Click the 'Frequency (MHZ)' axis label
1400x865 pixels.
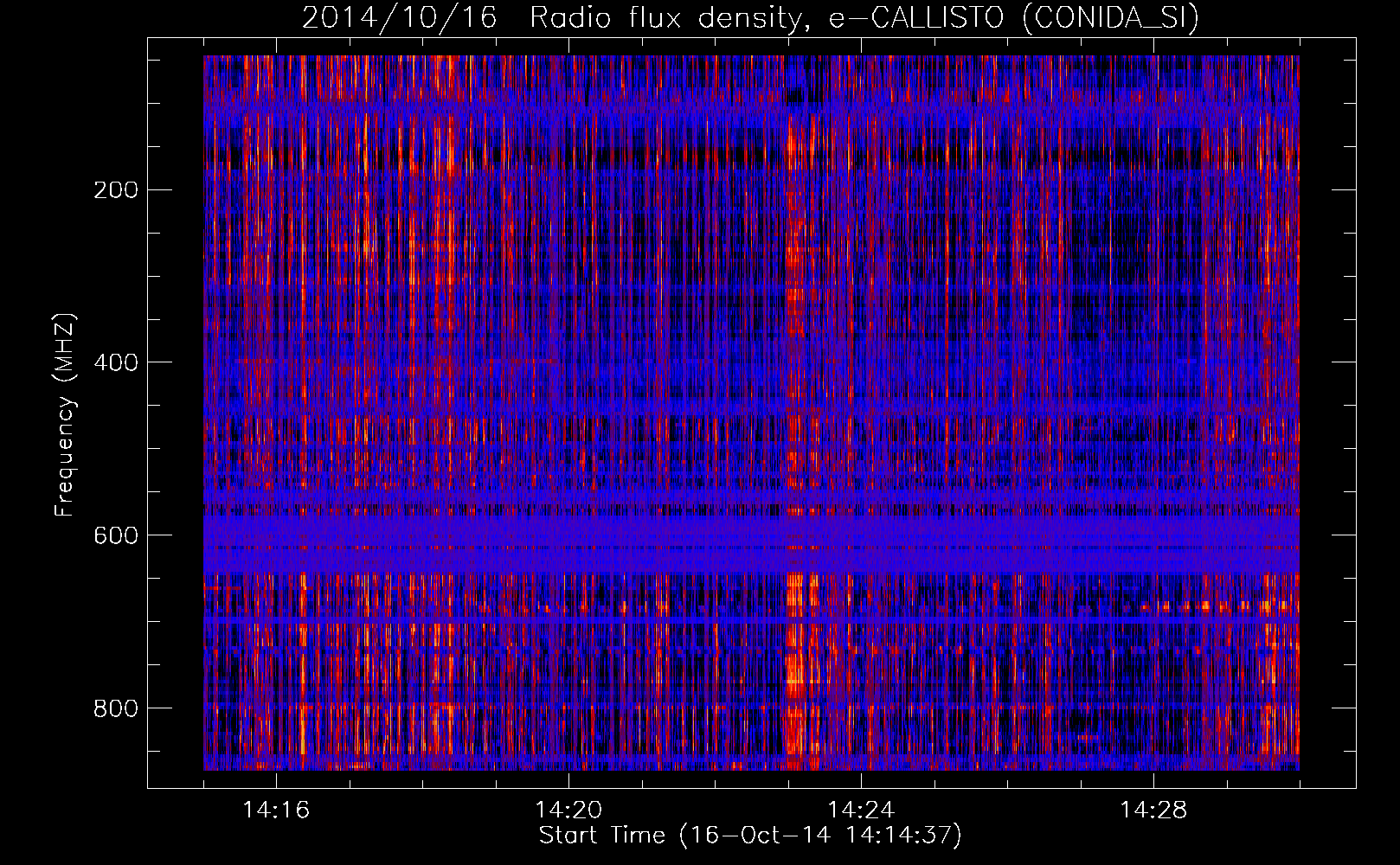click(x=65, y=414)
